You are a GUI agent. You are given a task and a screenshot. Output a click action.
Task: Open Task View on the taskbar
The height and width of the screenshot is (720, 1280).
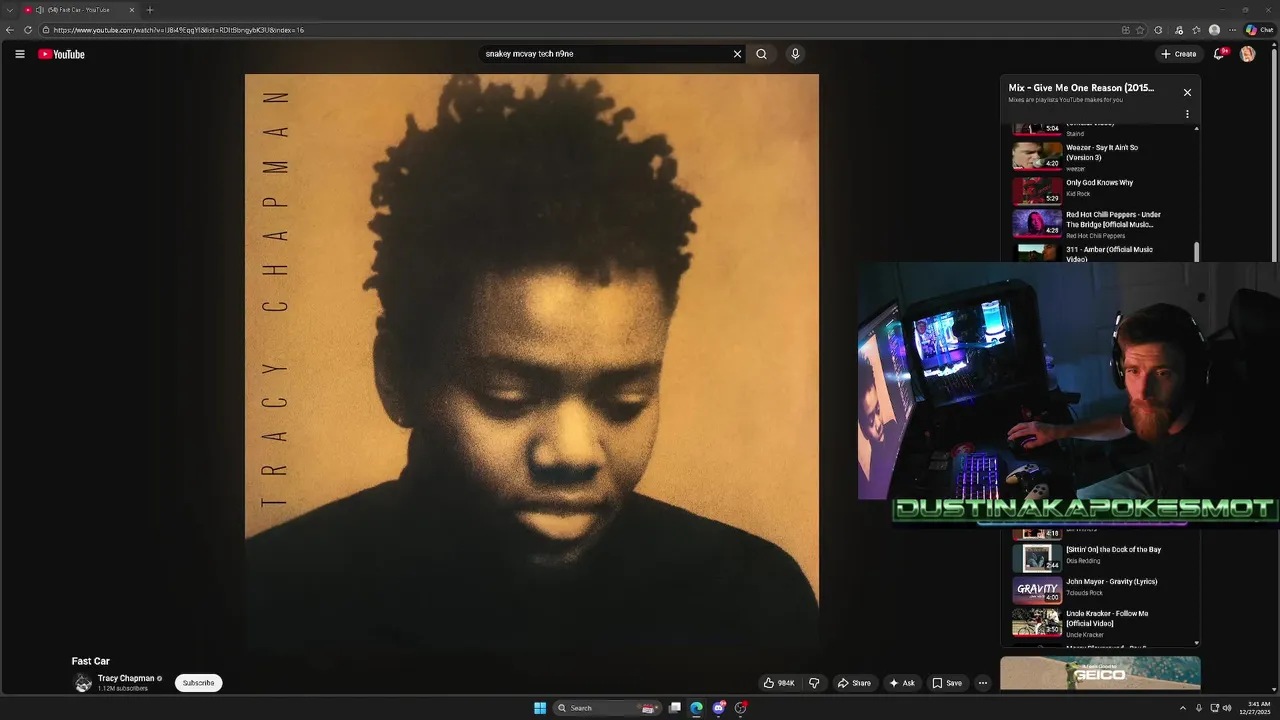675,708
